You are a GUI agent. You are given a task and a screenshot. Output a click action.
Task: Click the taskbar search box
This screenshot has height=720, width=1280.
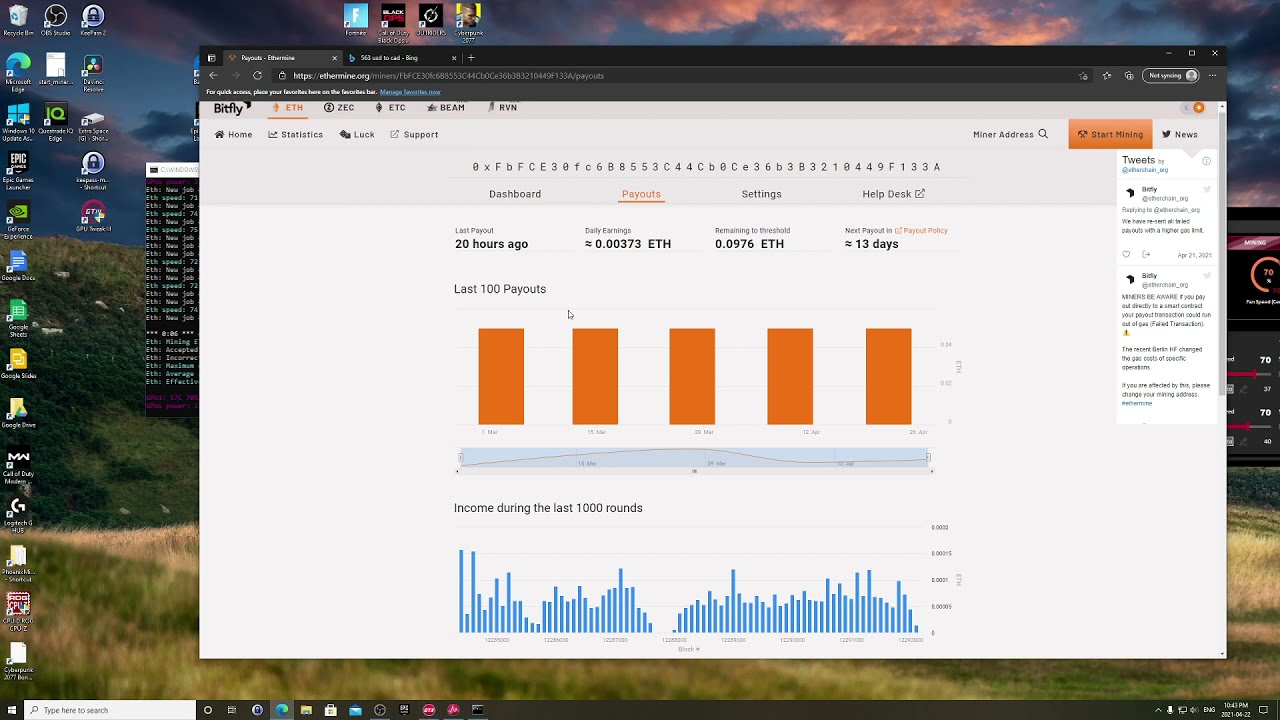pyautogui.click(x=109, y=710)
